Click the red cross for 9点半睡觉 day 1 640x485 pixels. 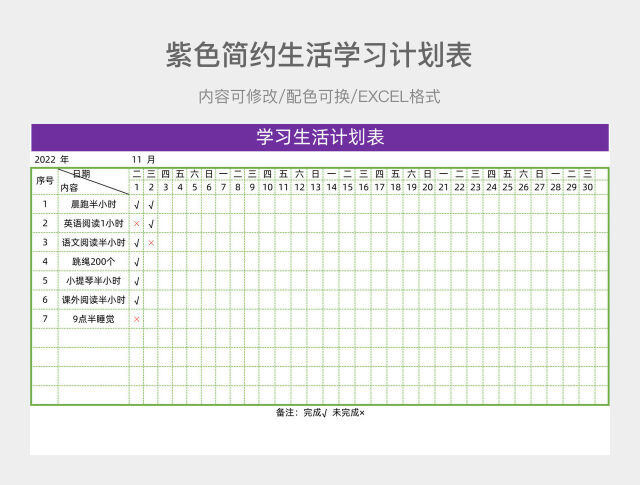(x=137, y=319)
